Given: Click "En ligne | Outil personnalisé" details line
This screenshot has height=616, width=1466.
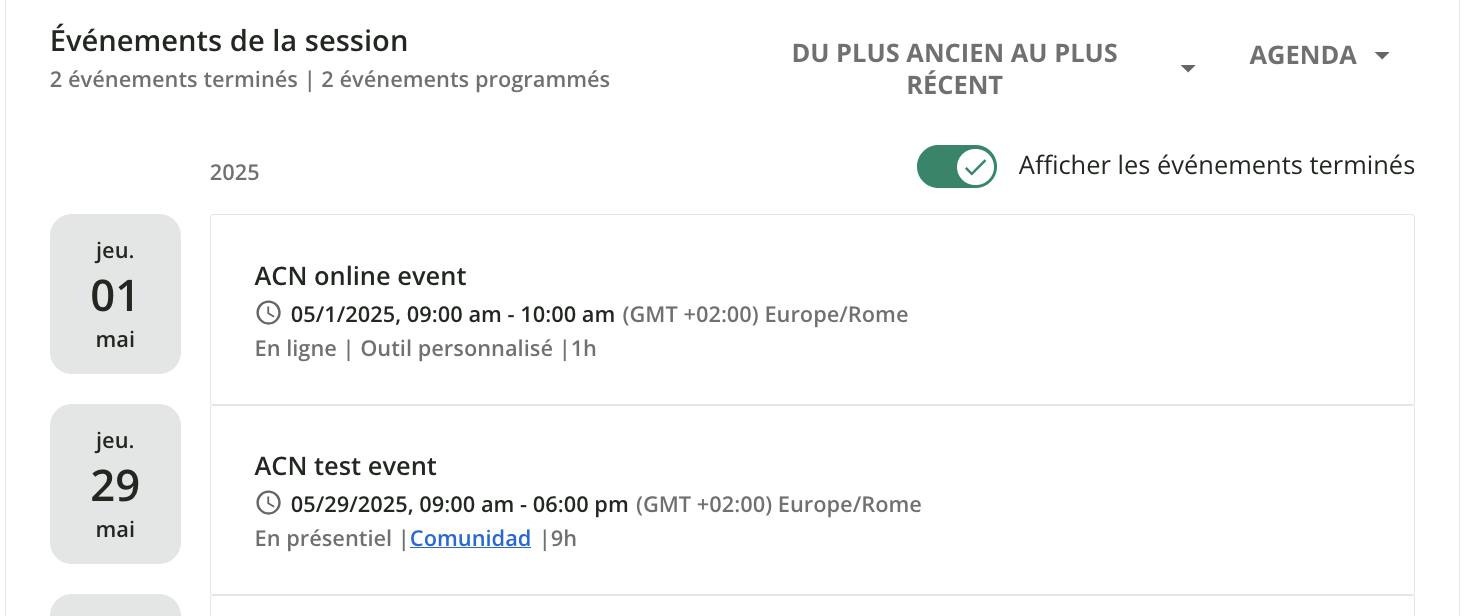Looking at the screenshot, I should coord(404,349).
